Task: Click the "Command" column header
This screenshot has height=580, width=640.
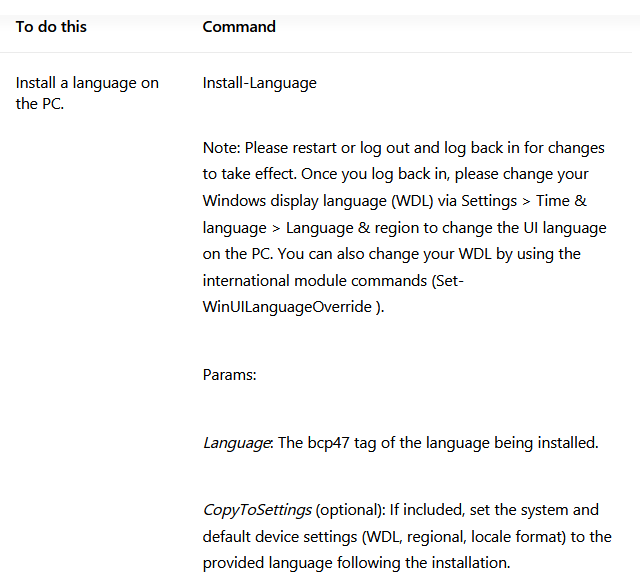Action: point(239,27)
